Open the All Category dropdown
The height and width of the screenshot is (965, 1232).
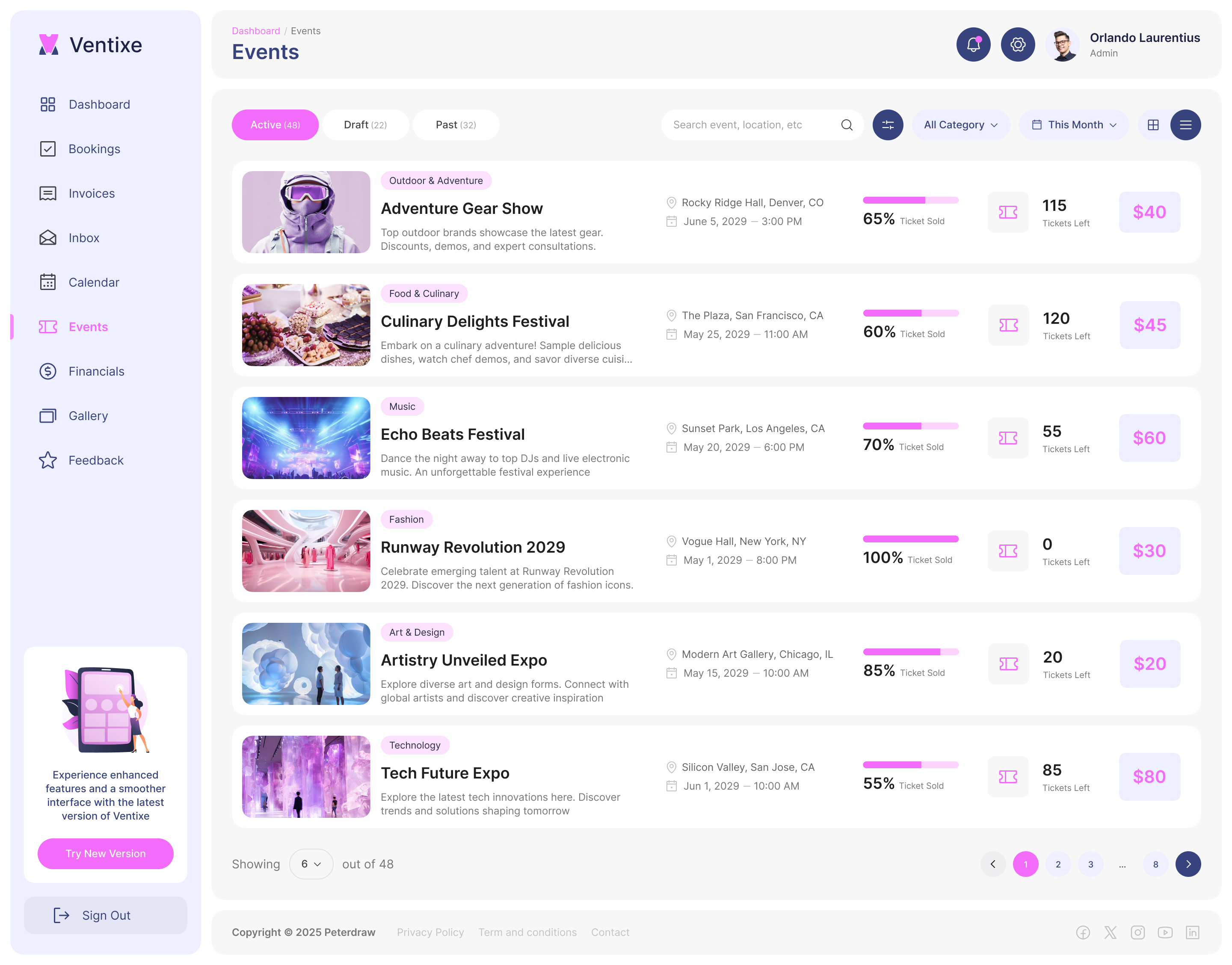pyautogui.click(x=960, y=124)
